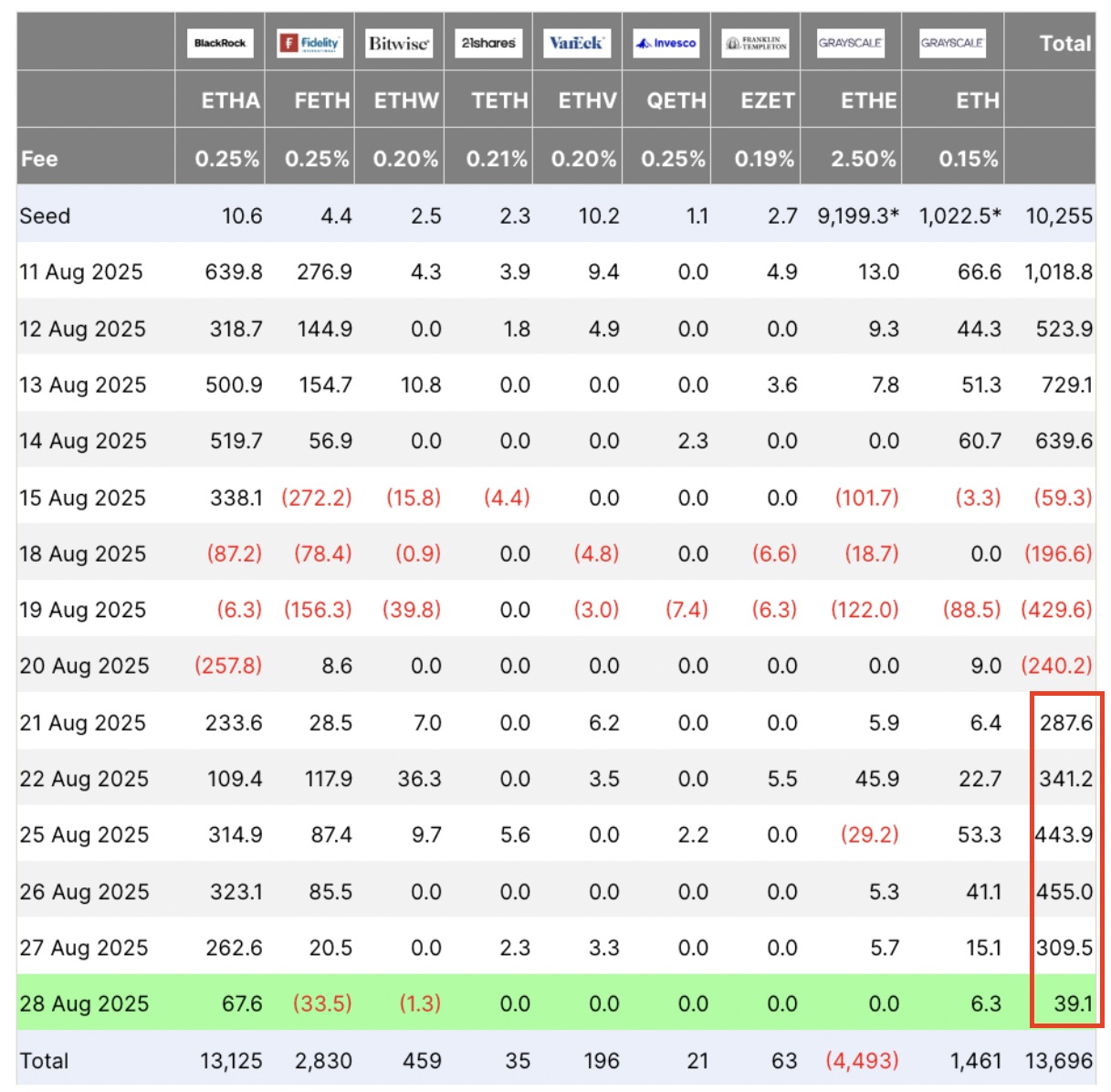1111x1092 pixels.
Task: Click the Franklin Templeton logo
Action: click(755, 43)
